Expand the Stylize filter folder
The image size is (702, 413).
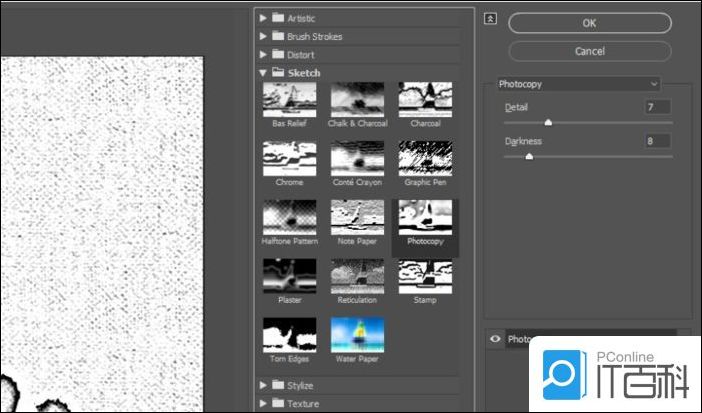click(263, 385)
